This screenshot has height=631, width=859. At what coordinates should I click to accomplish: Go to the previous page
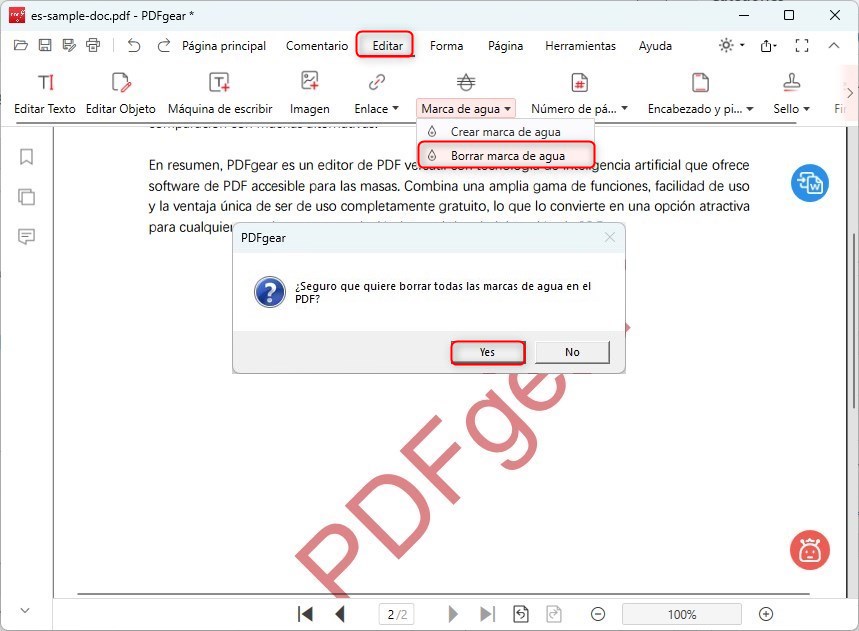[x=340, y=614]
